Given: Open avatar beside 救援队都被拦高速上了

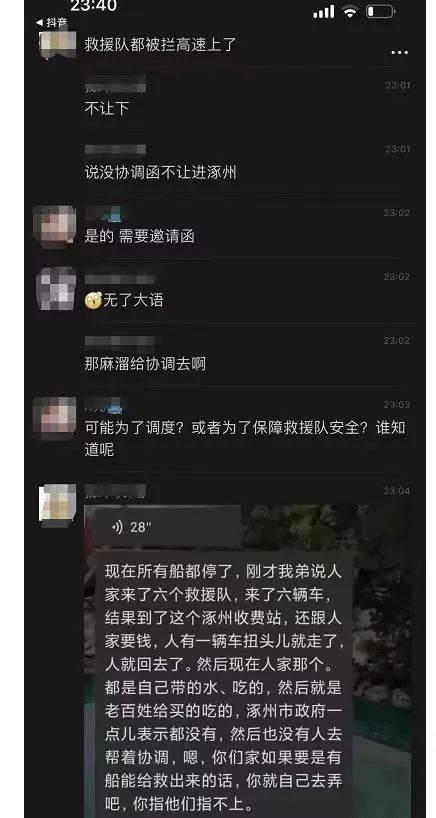Looking at the screenshot, I should (57, 44).
